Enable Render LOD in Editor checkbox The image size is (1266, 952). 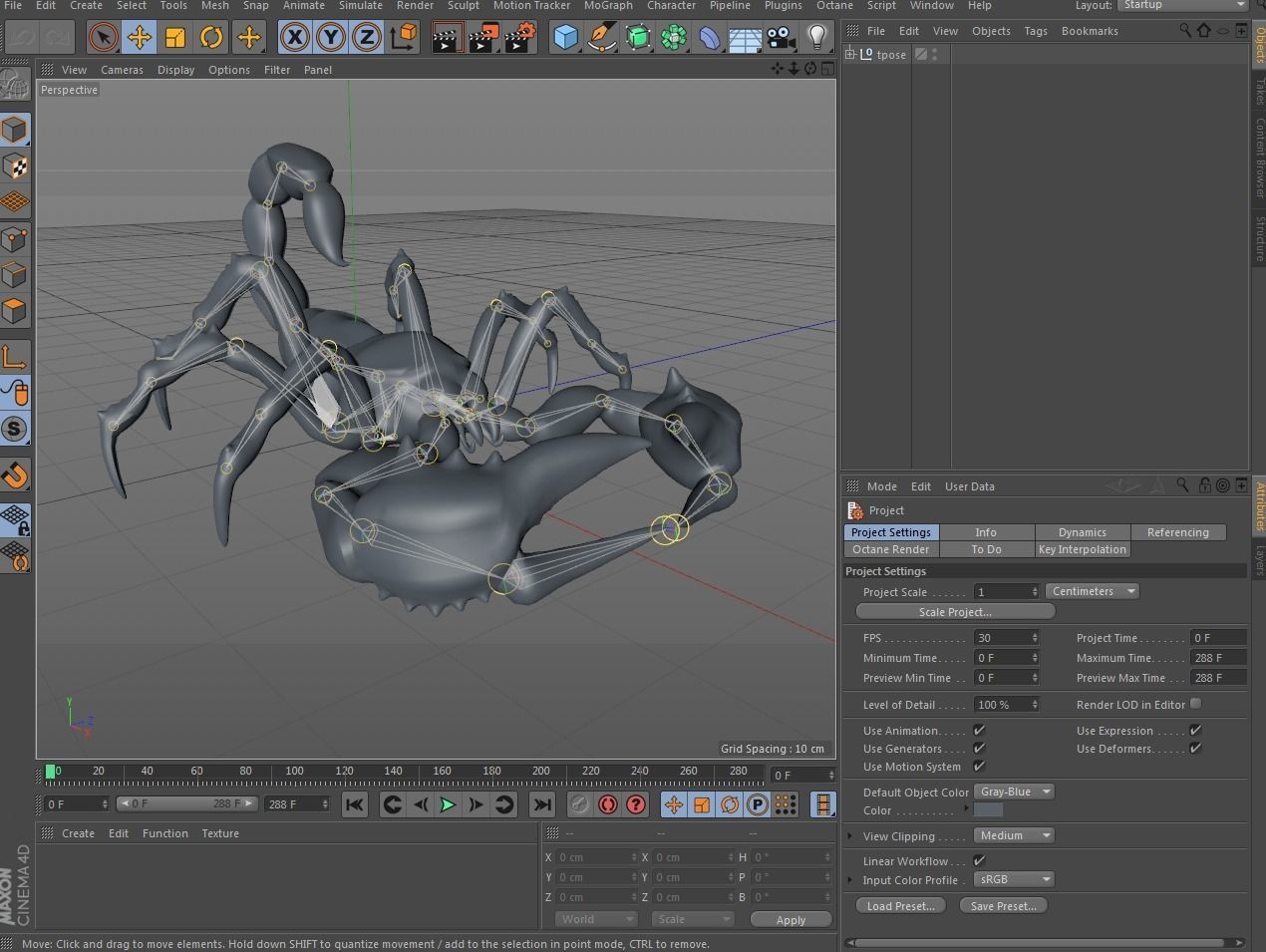(1195, 704)
